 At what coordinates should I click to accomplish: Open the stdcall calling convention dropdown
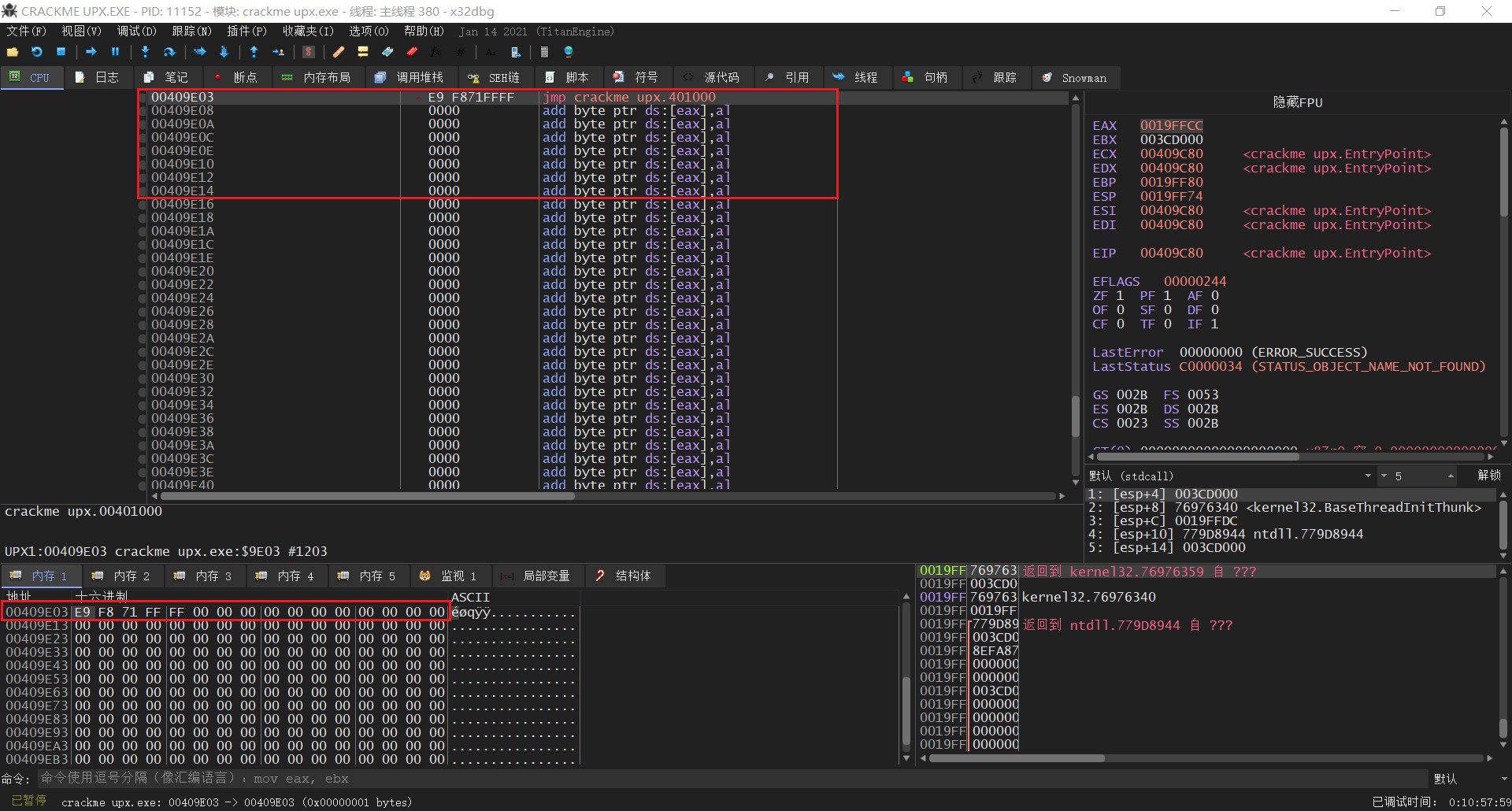click(x=1368, y=476)
